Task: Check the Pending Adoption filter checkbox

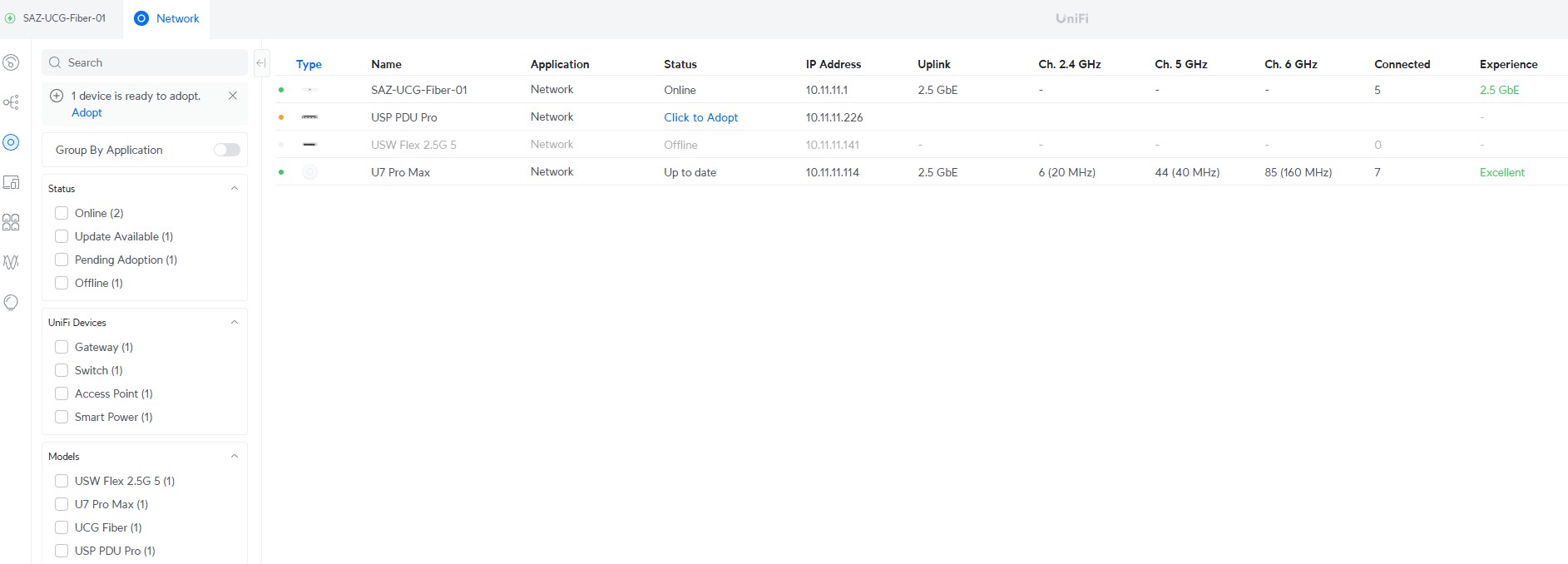Action: click(x=62, y=260)
